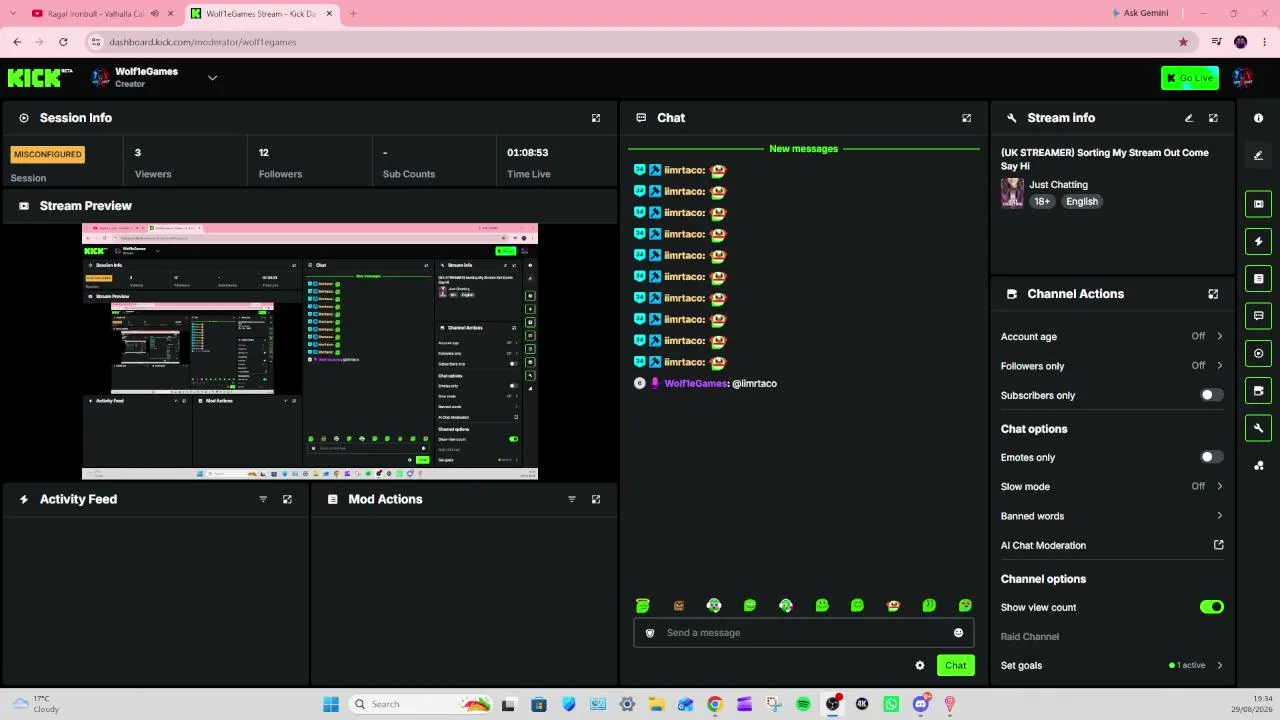Switch to the Ragal Ironbull browser tab
1280x720 pixels.
[x=95, y=13]
